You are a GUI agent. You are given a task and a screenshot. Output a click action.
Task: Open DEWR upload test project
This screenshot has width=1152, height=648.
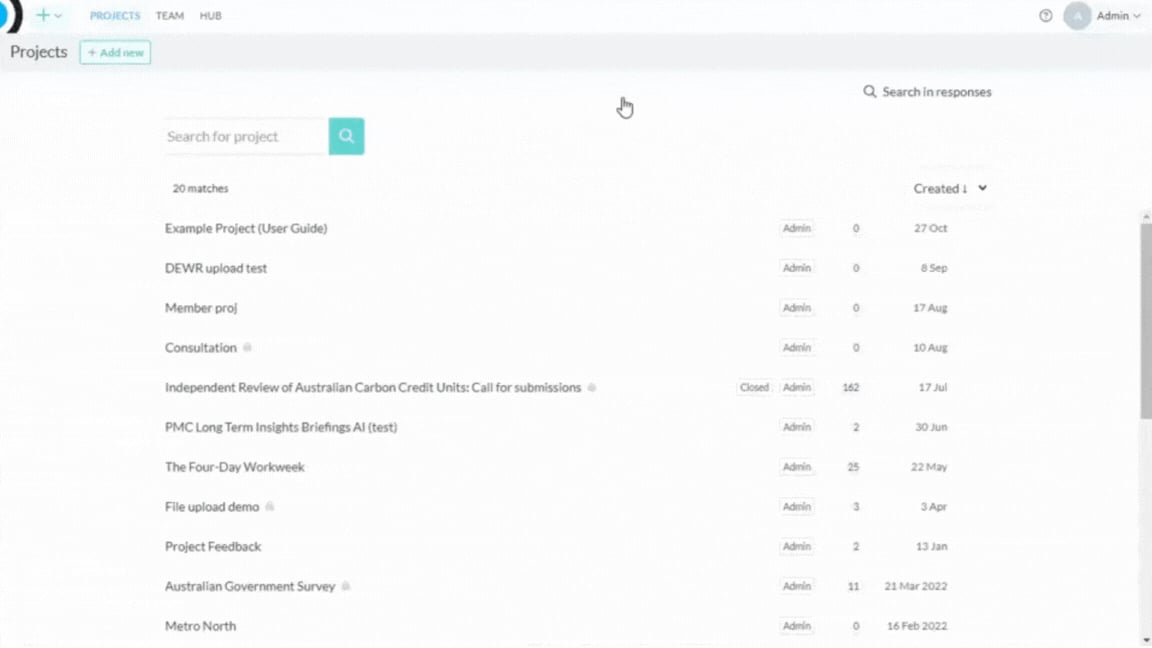pos(216,268)
